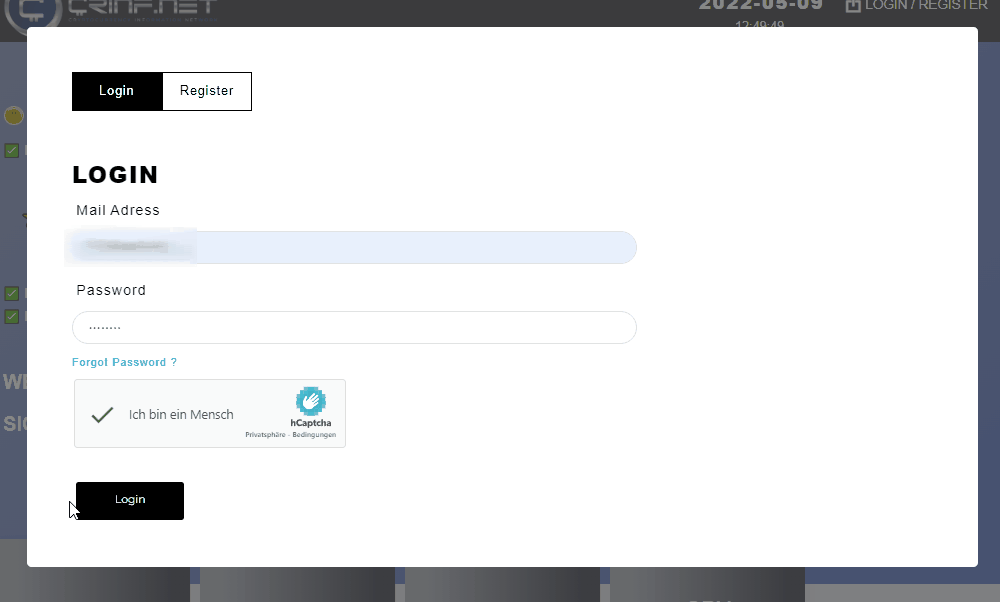Click the LOGIN heading text
The height and width of the screenshot is (602, 1000).
pyautogui.click(x=115, y=175)
